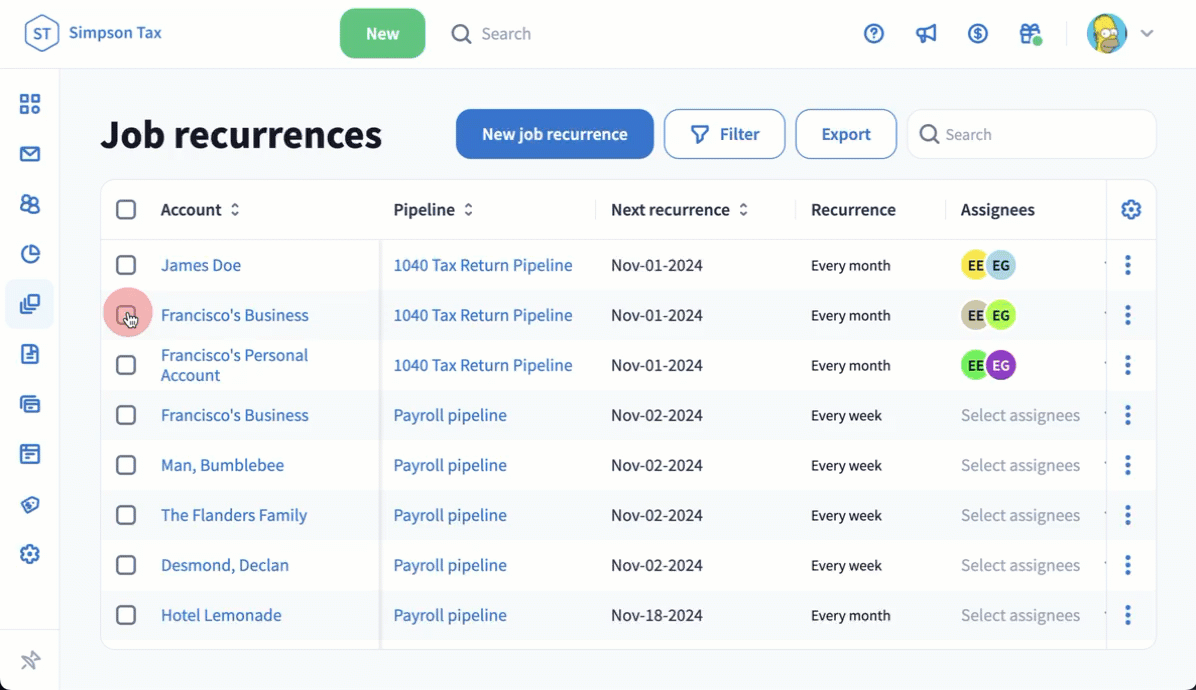Open settings gear icon in sidebar
The width and height of the screenshot is (1196, 690).
[30, 554]
